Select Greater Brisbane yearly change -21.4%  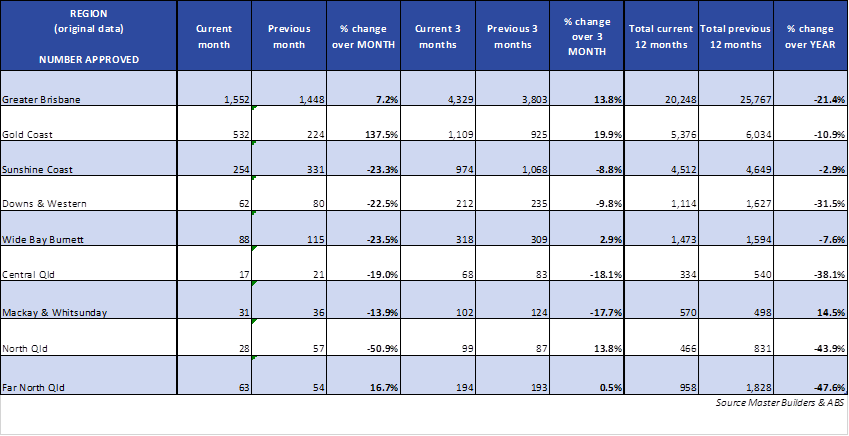click(x=811, y=88)
